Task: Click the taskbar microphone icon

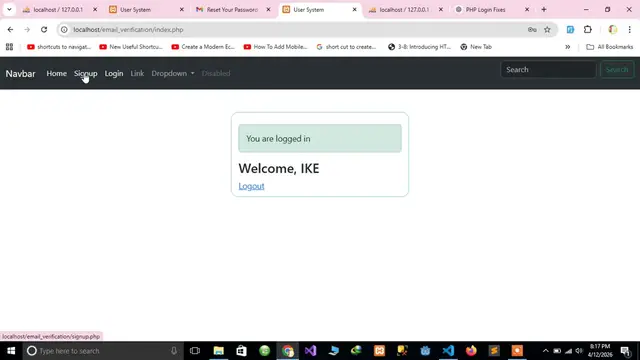Action: [174, 351]
